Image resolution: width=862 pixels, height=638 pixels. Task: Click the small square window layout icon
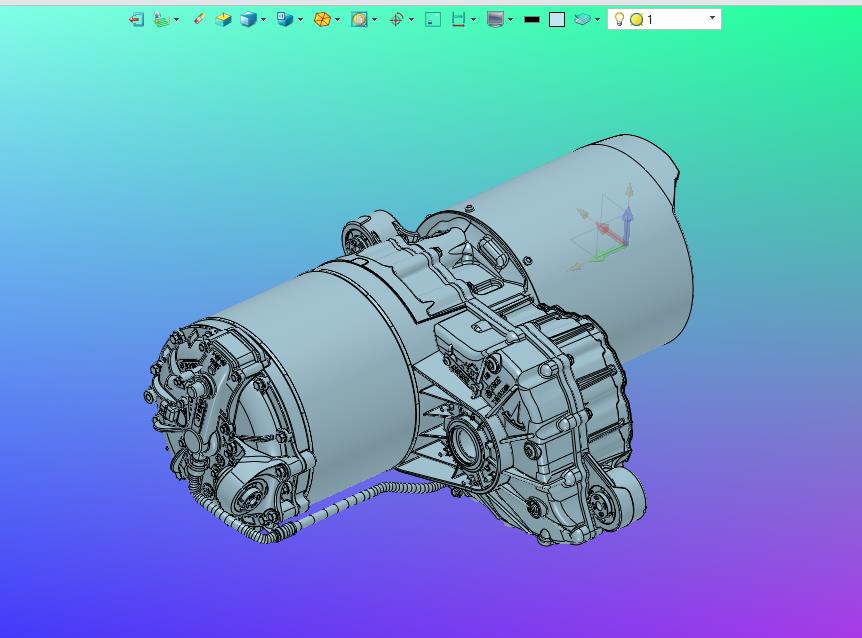[433, 20]
